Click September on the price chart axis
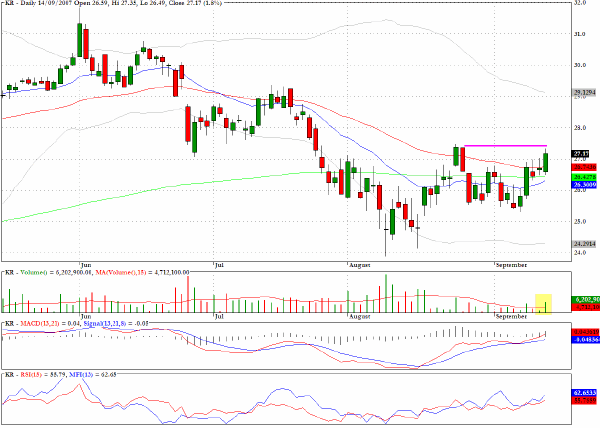 (511, 265)
